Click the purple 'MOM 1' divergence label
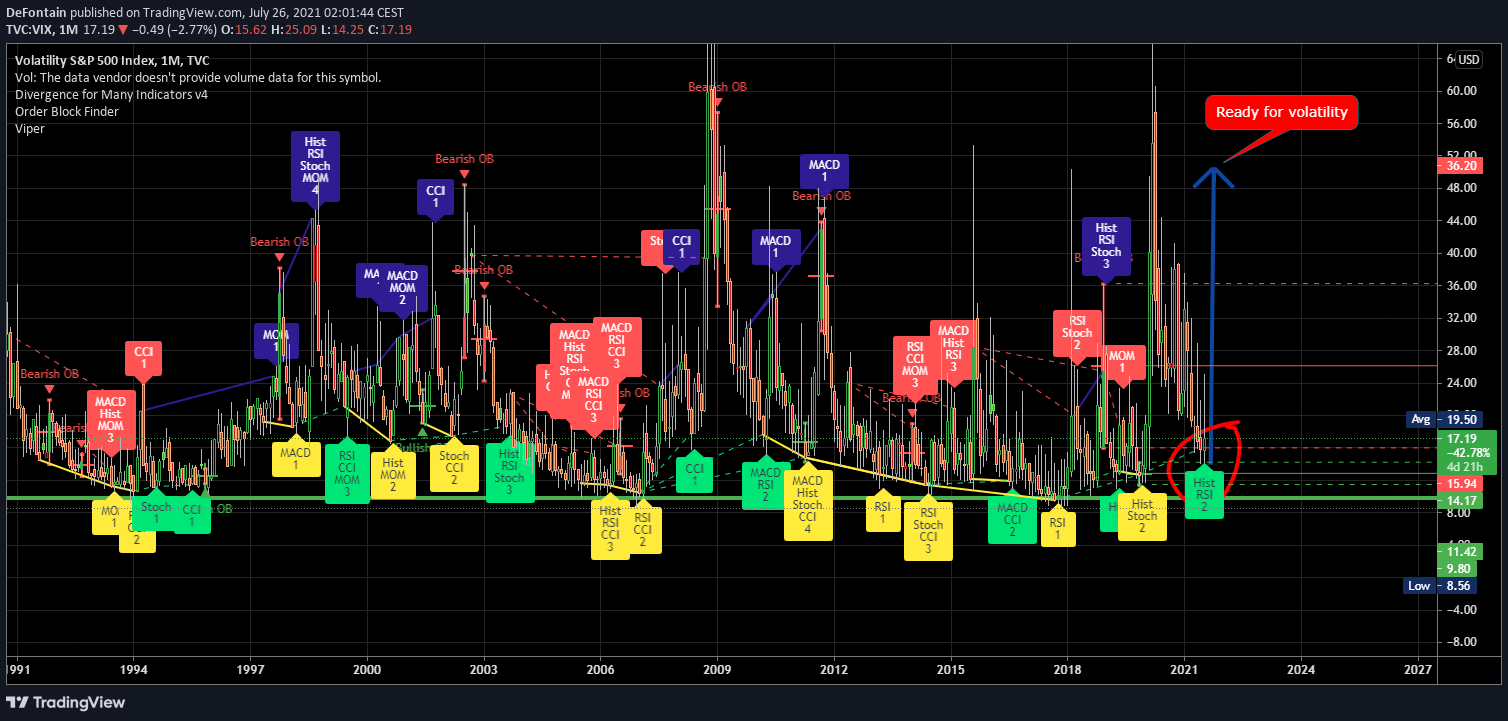 (x=277, y=339)
